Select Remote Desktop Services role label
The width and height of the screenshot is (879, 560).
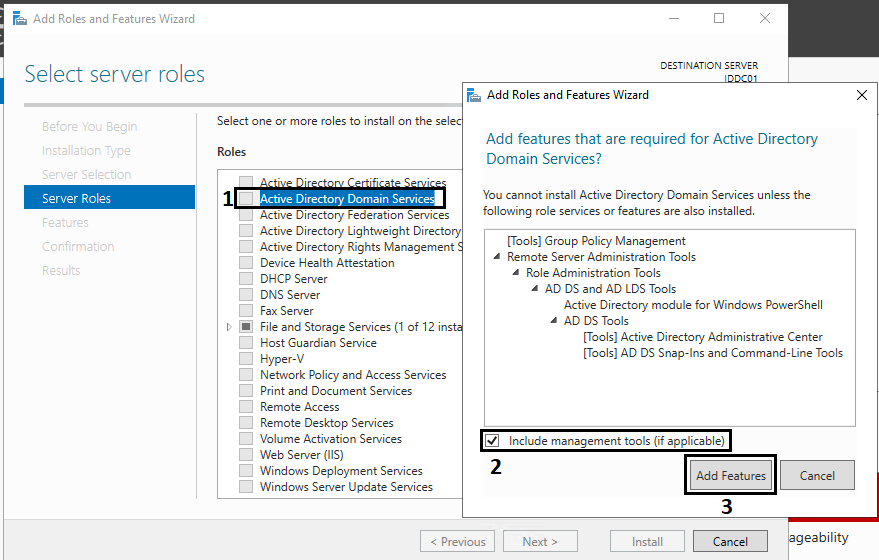point(326,423)
